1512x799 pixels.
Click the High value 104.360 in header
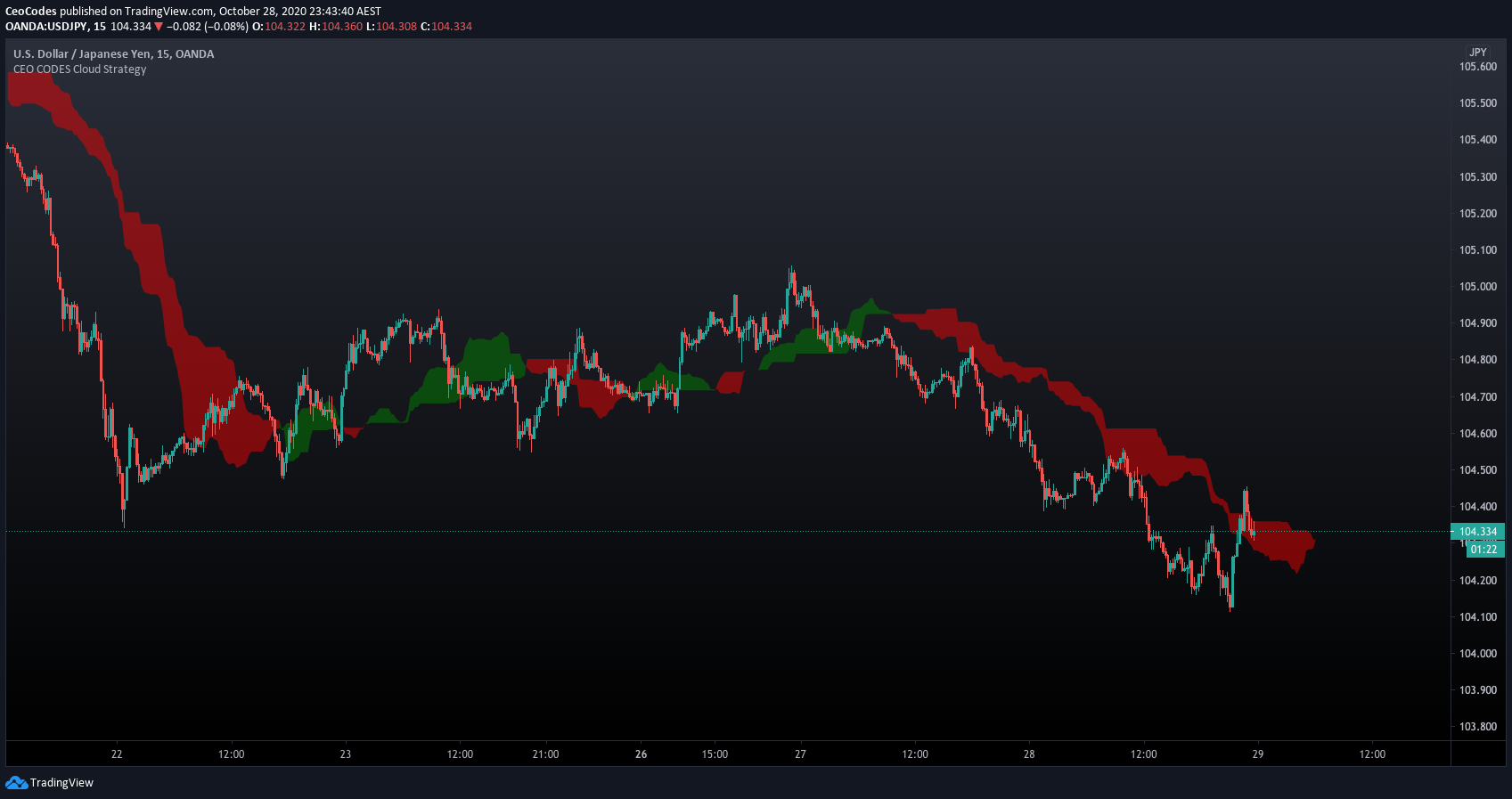342,27
